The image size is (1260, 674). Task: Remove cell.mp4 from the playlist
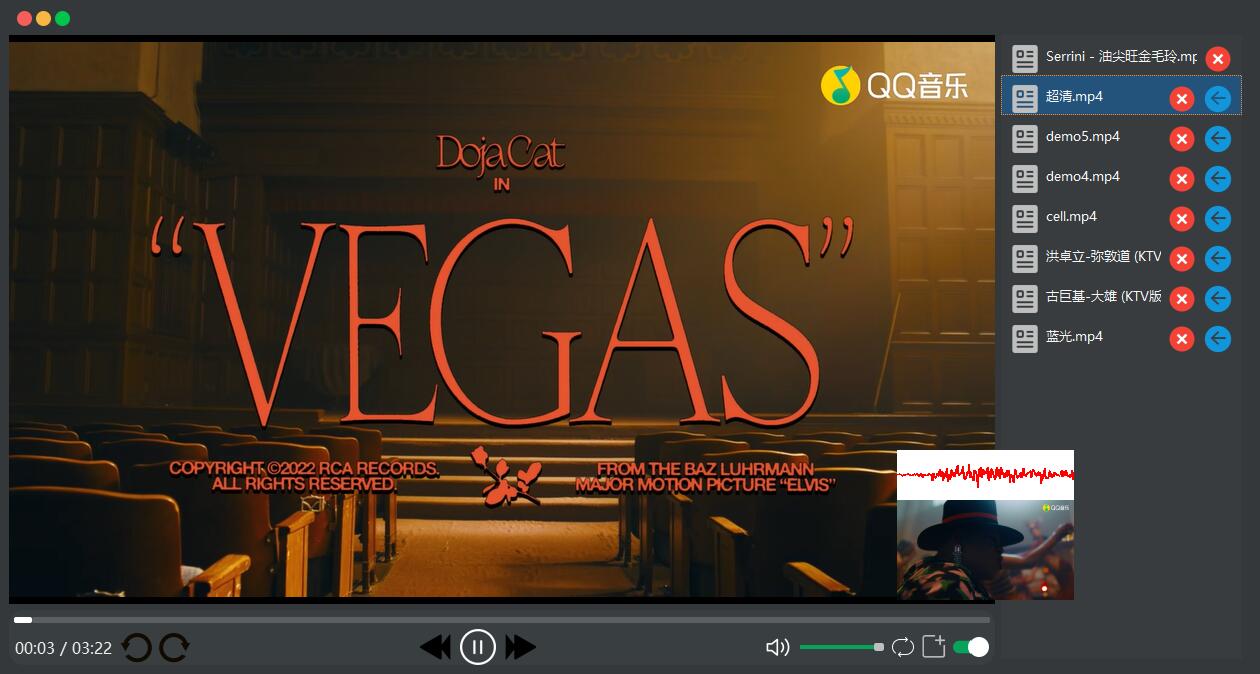(1182, 219)
